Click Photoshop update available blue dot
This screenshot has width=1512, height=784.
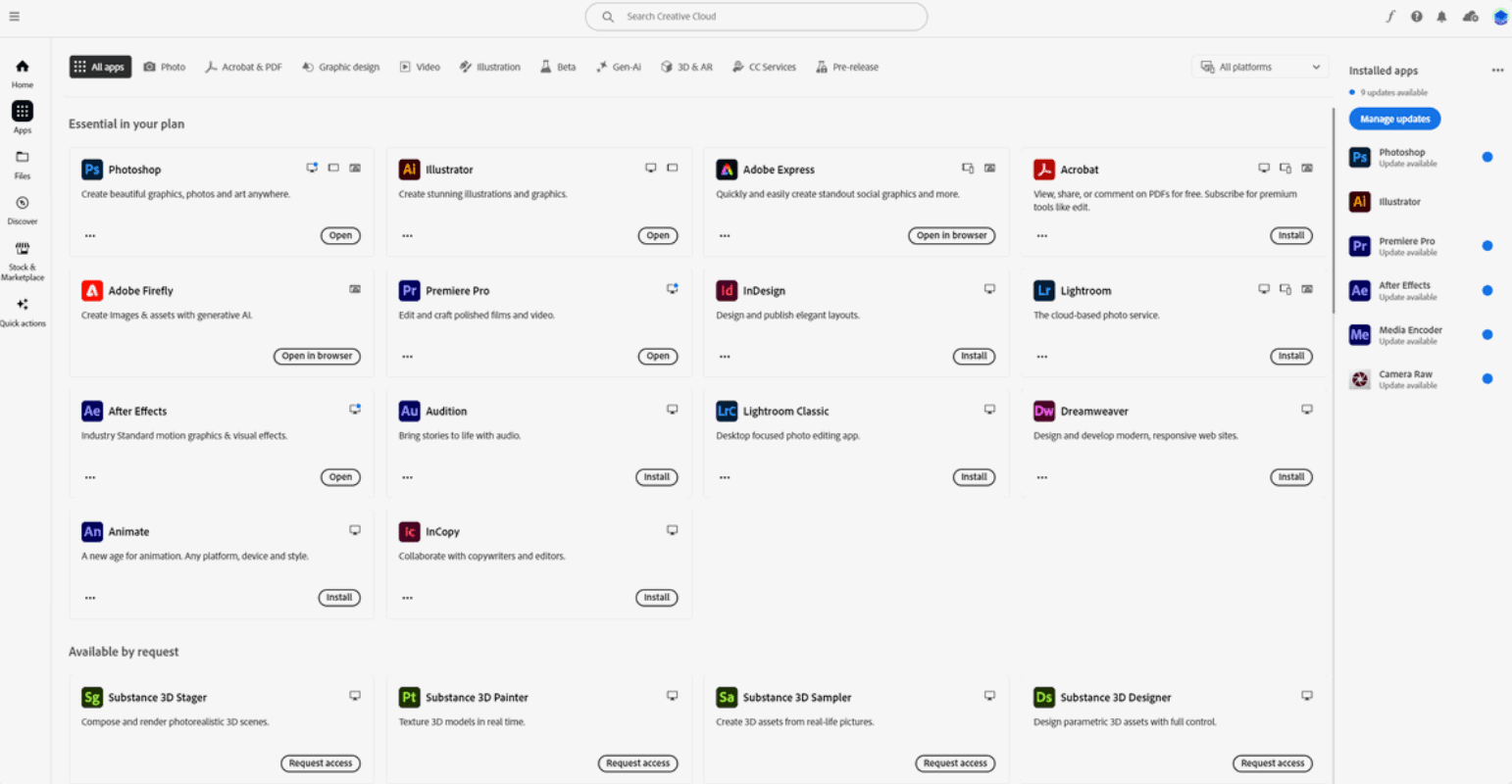point(1487,157)
